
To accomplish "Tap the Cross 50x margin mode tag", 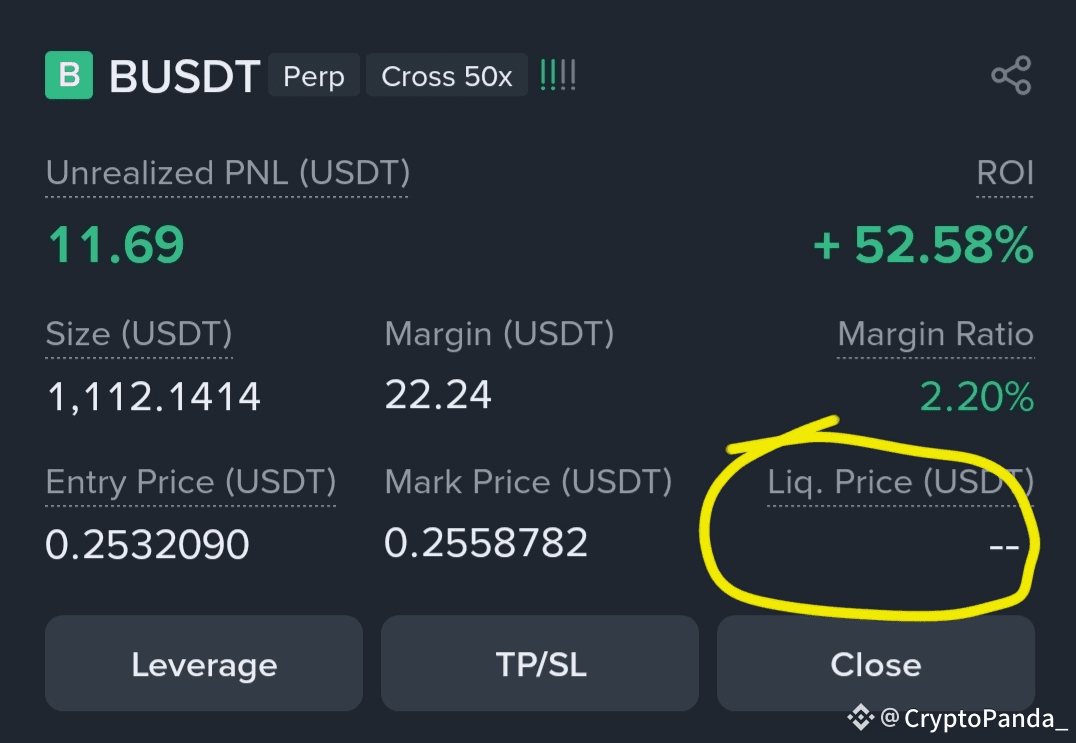I will (x=447, y=75).
